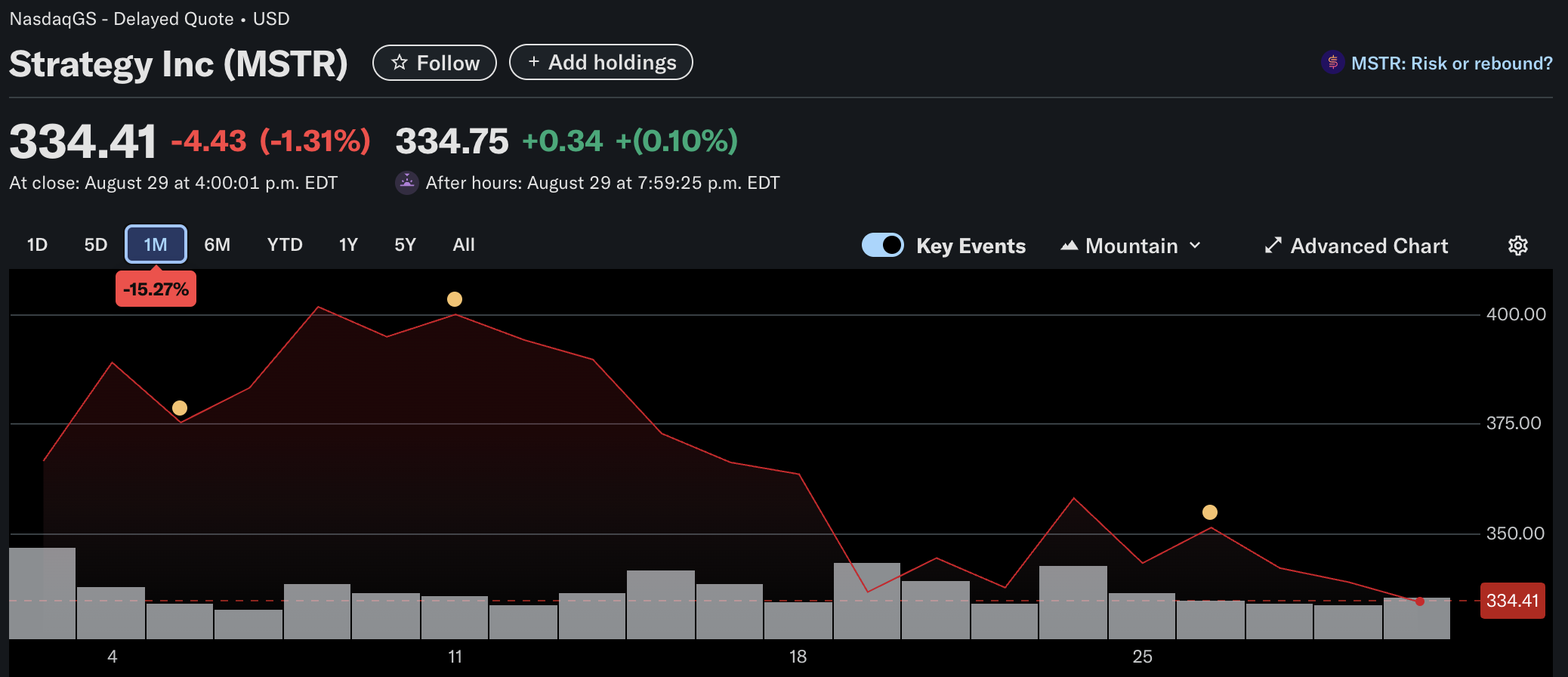Click the Mountain chart type icon

click(x=1069, y=246)
